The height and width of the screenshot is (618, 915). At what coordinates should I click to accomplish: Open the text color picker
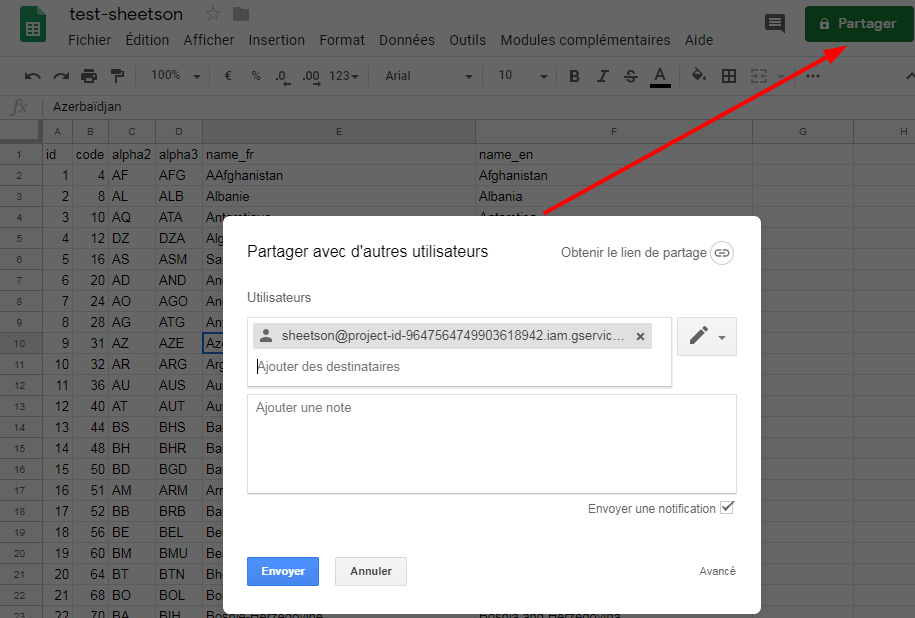pyautogui.click(x=660, y=76)
